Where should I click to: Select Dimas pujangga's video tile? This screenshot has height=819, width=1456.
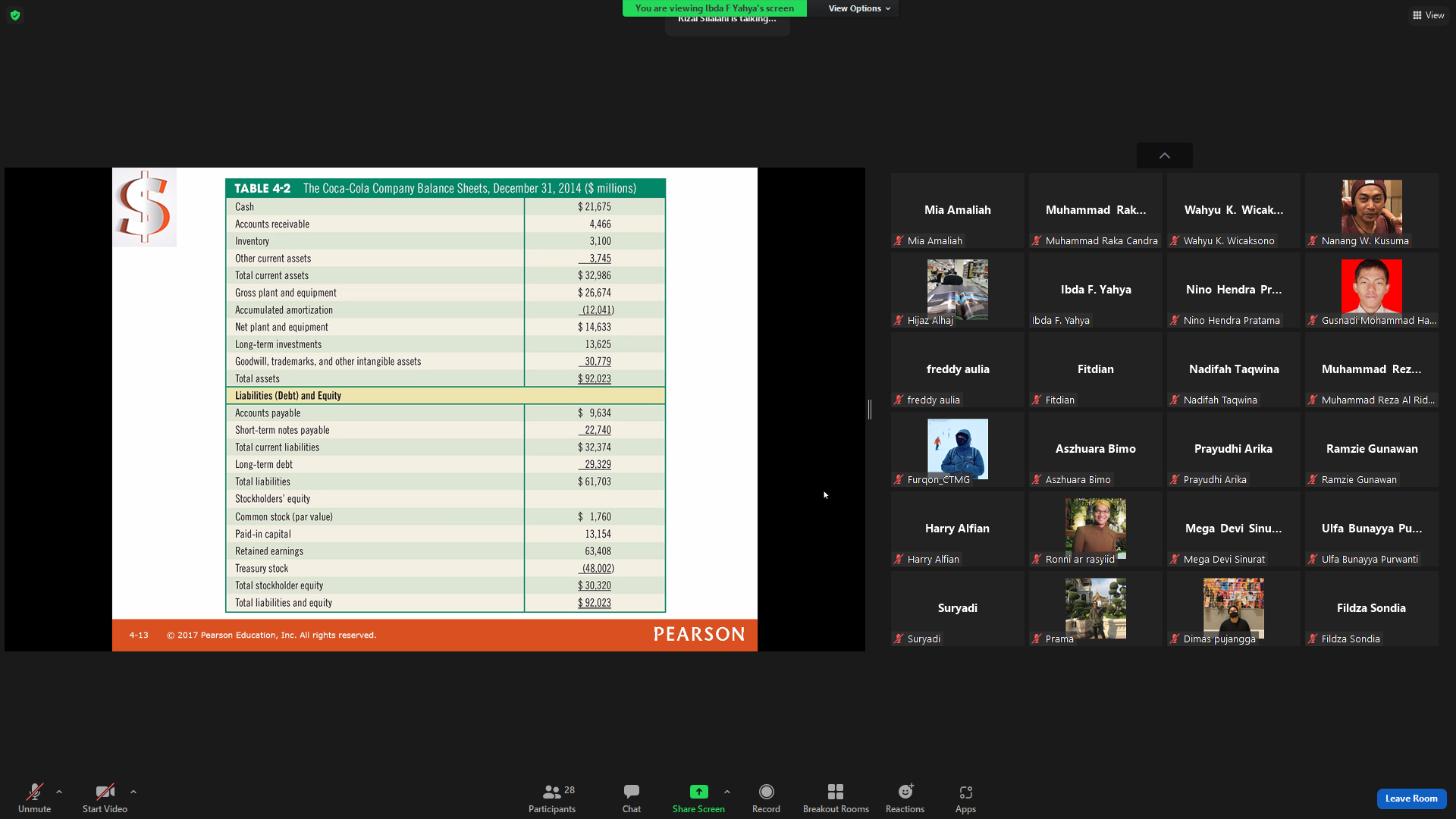[1234, 608]
